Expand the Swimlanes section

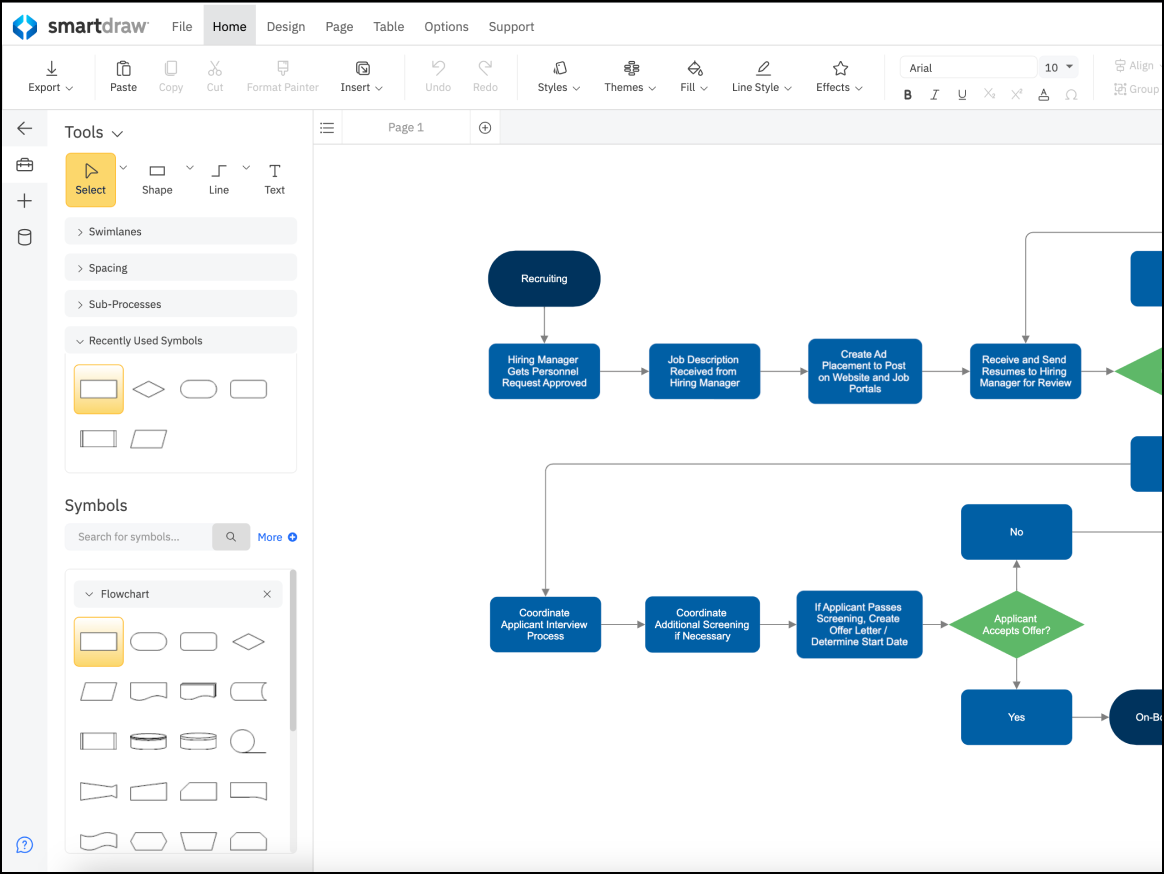[x=180, y=232]
